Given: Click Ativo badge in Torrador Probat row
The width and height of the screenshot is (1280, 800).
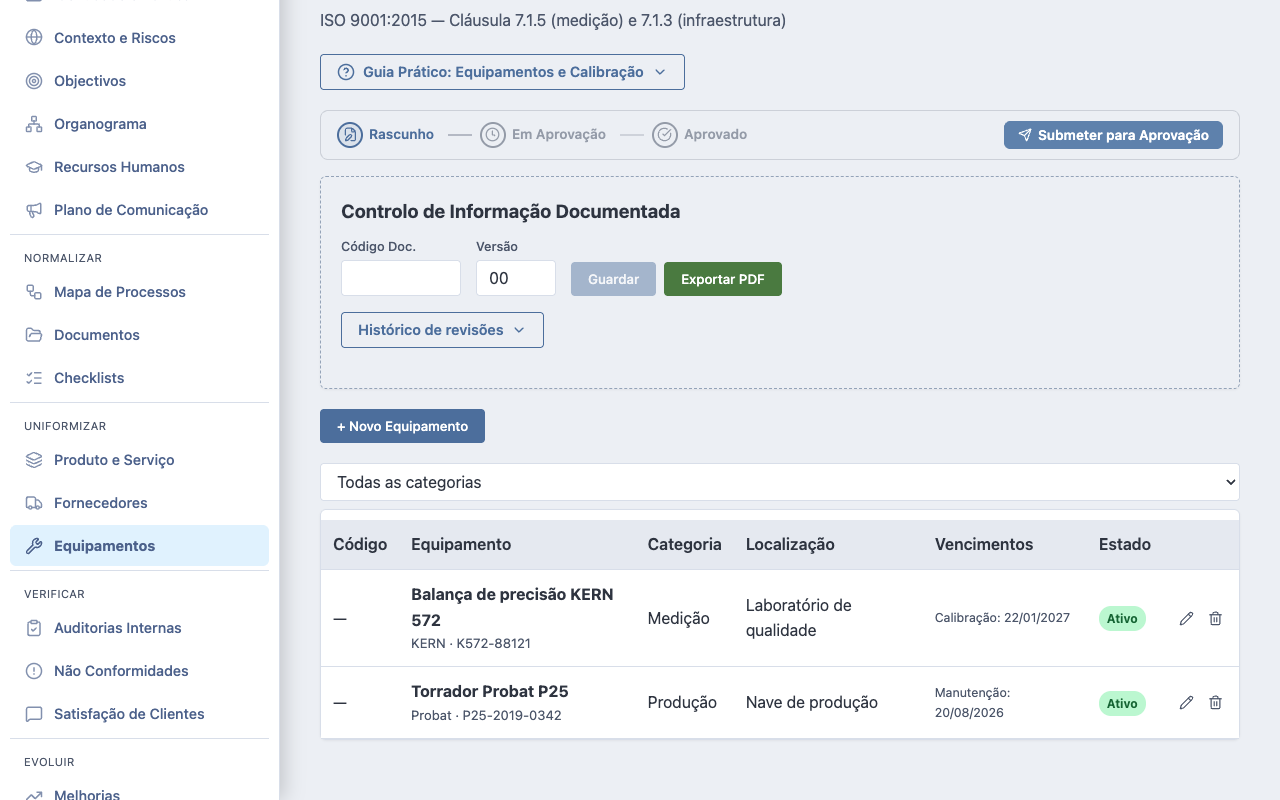Looking at the screenshot, I should [1122, 703].
